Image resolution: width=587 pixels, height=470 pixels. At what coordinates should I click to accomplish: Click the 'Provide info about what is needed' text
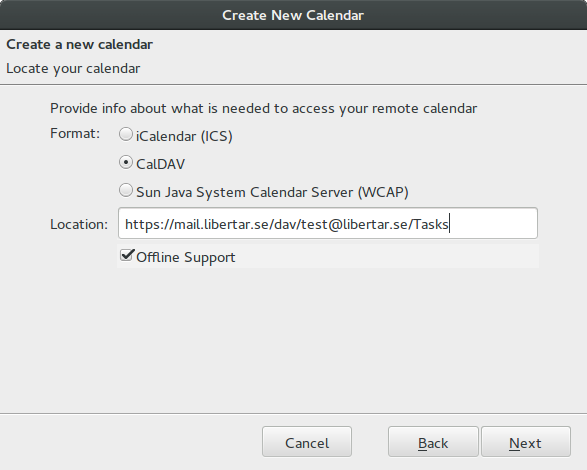click(263, 109)
